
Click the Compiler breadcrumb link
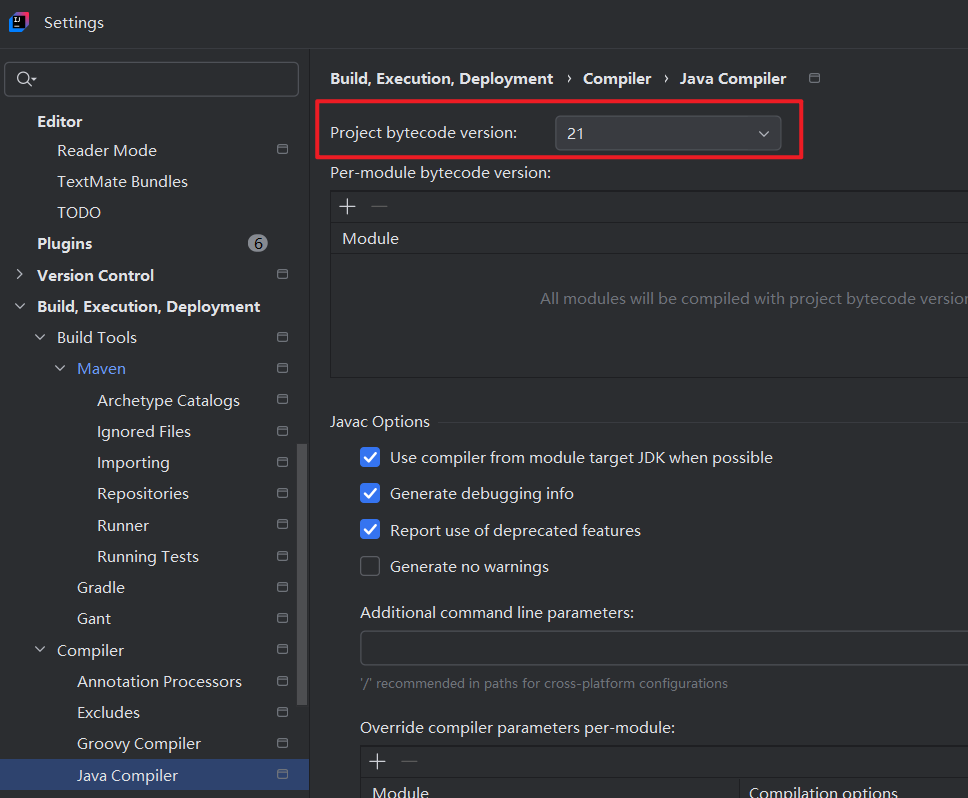coord(617,79)
